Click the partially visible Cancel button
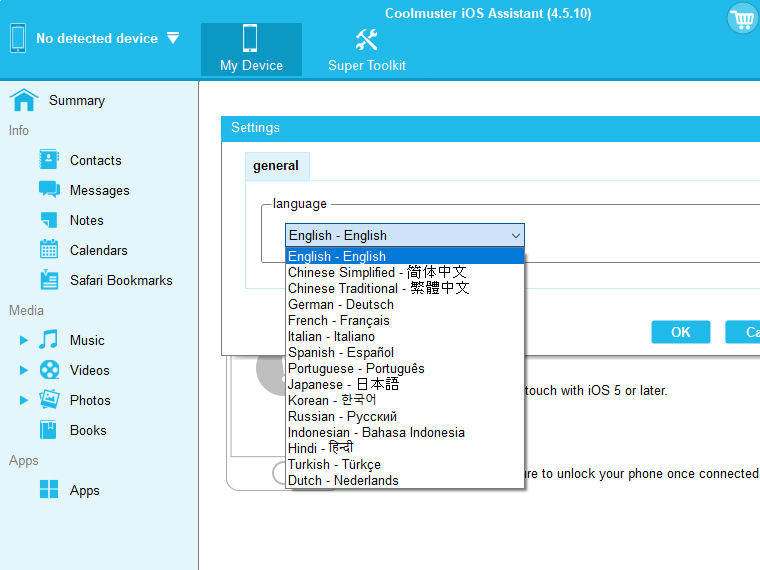 point(743,332)
